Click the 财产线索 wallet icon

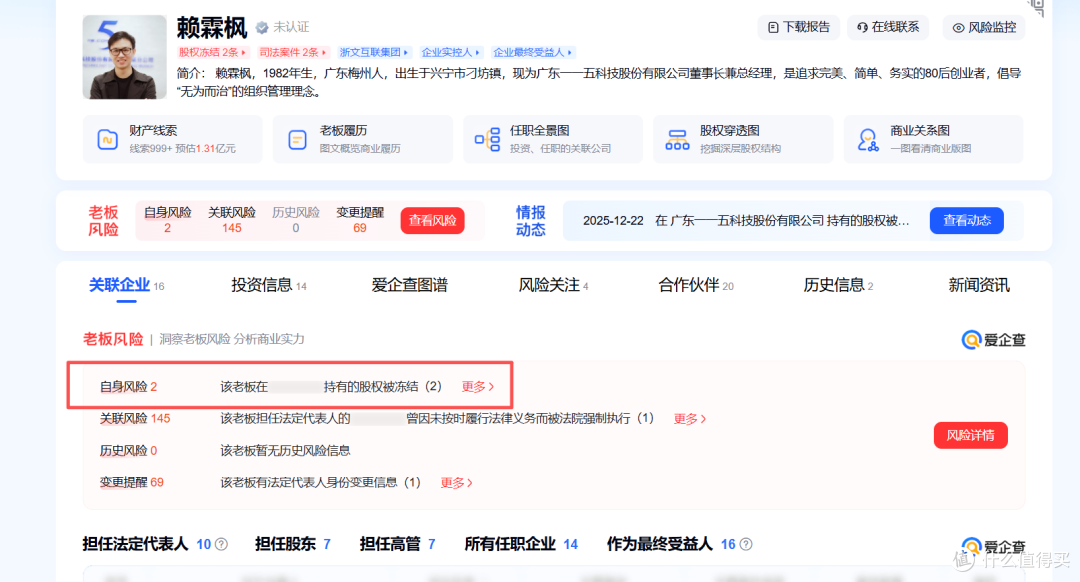pyautogui.click(x=107, y=140)
